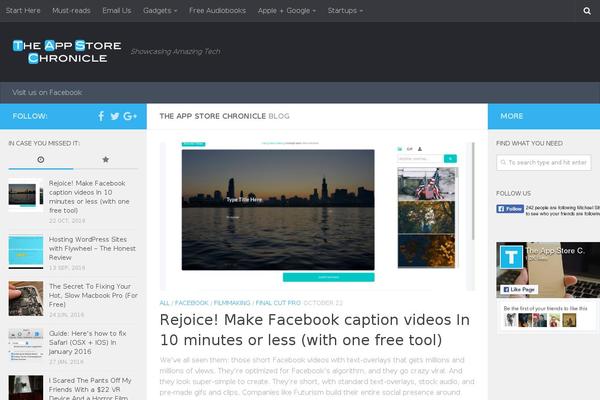
Task: Open thumbnail of Macbook Pro fix post
Action: pos(26,299)
